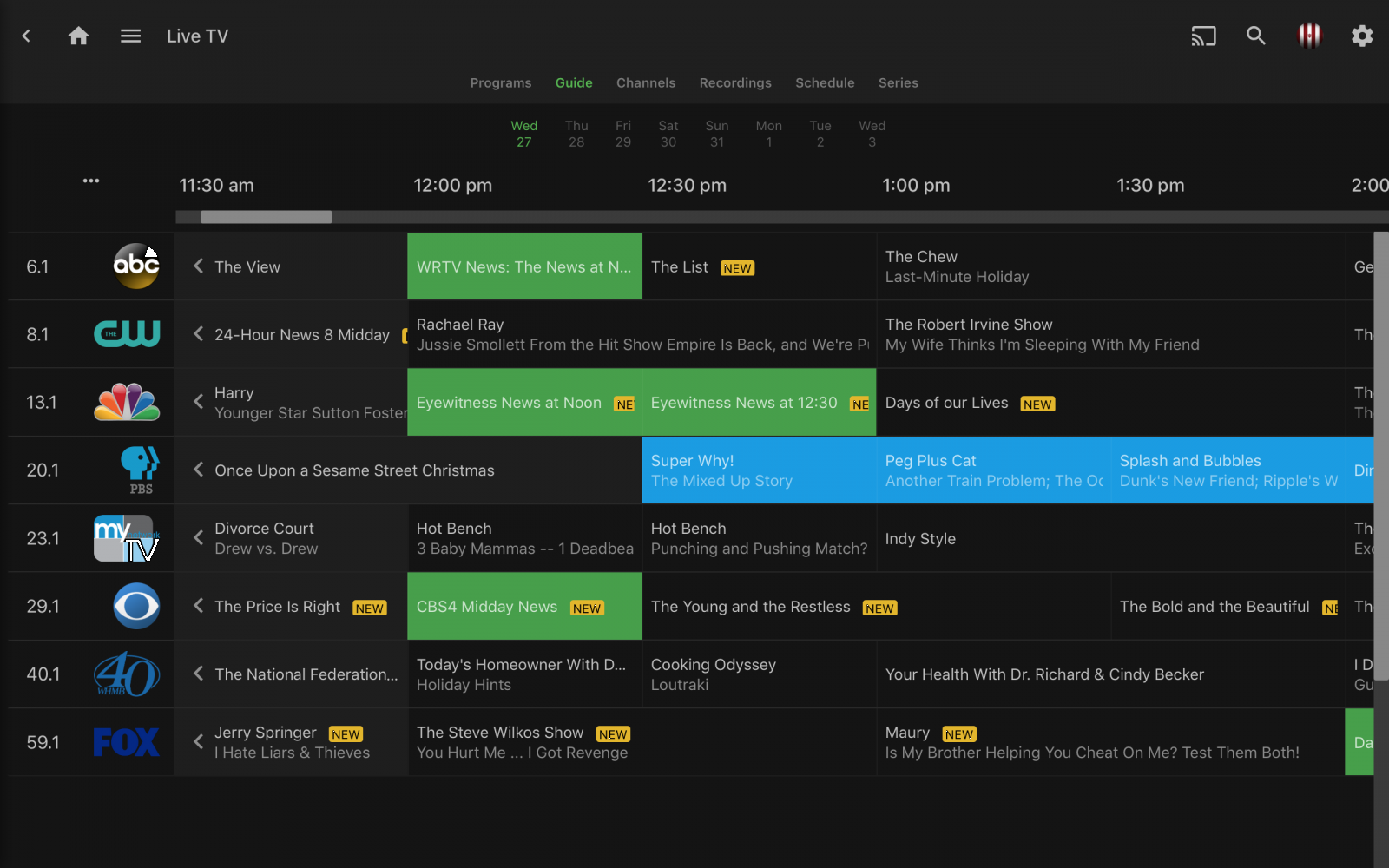Select Sat 30 in the date strip
The image size is (1389, 868).
(x=668, y=134)
